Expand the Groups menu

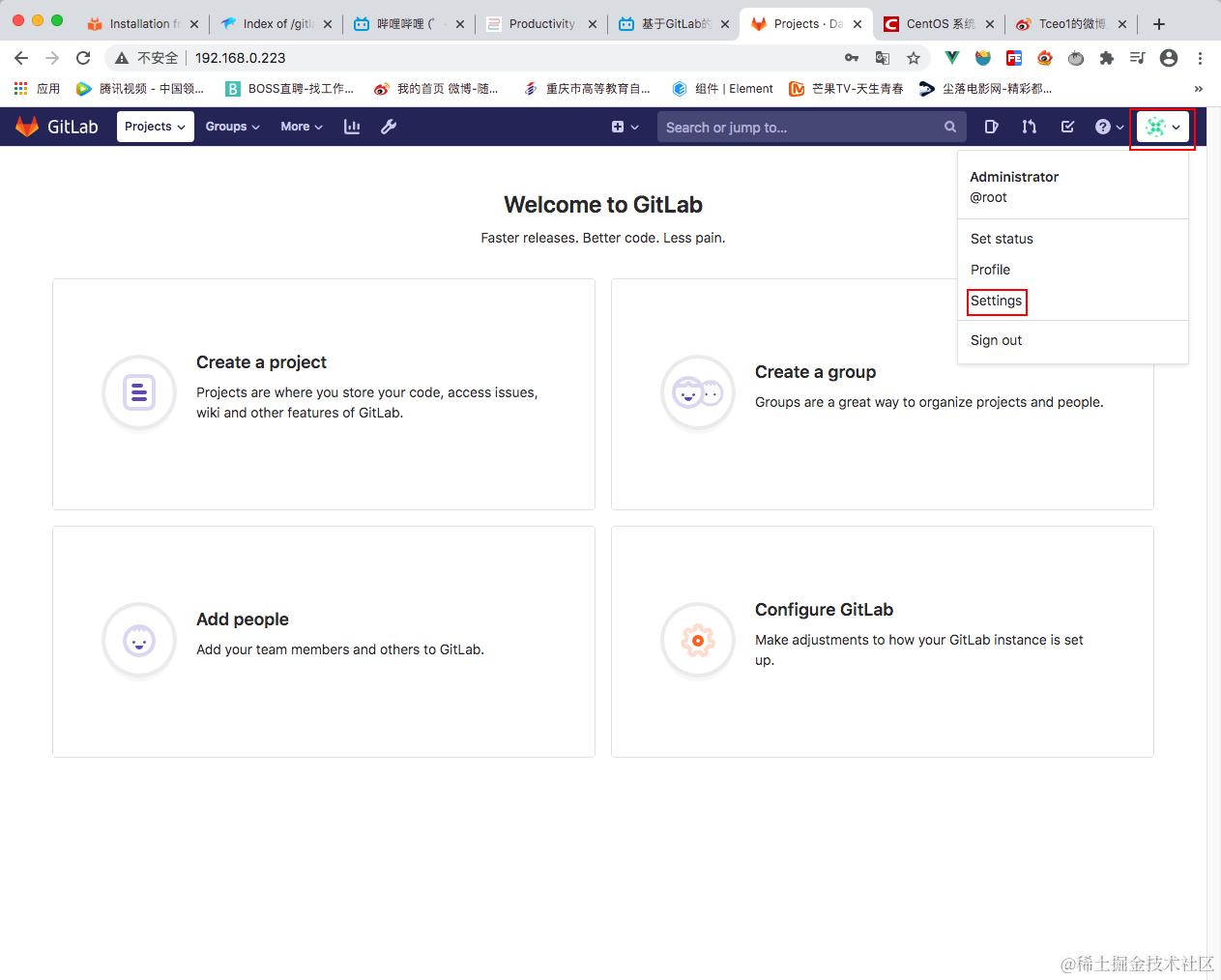pos(232,127)
